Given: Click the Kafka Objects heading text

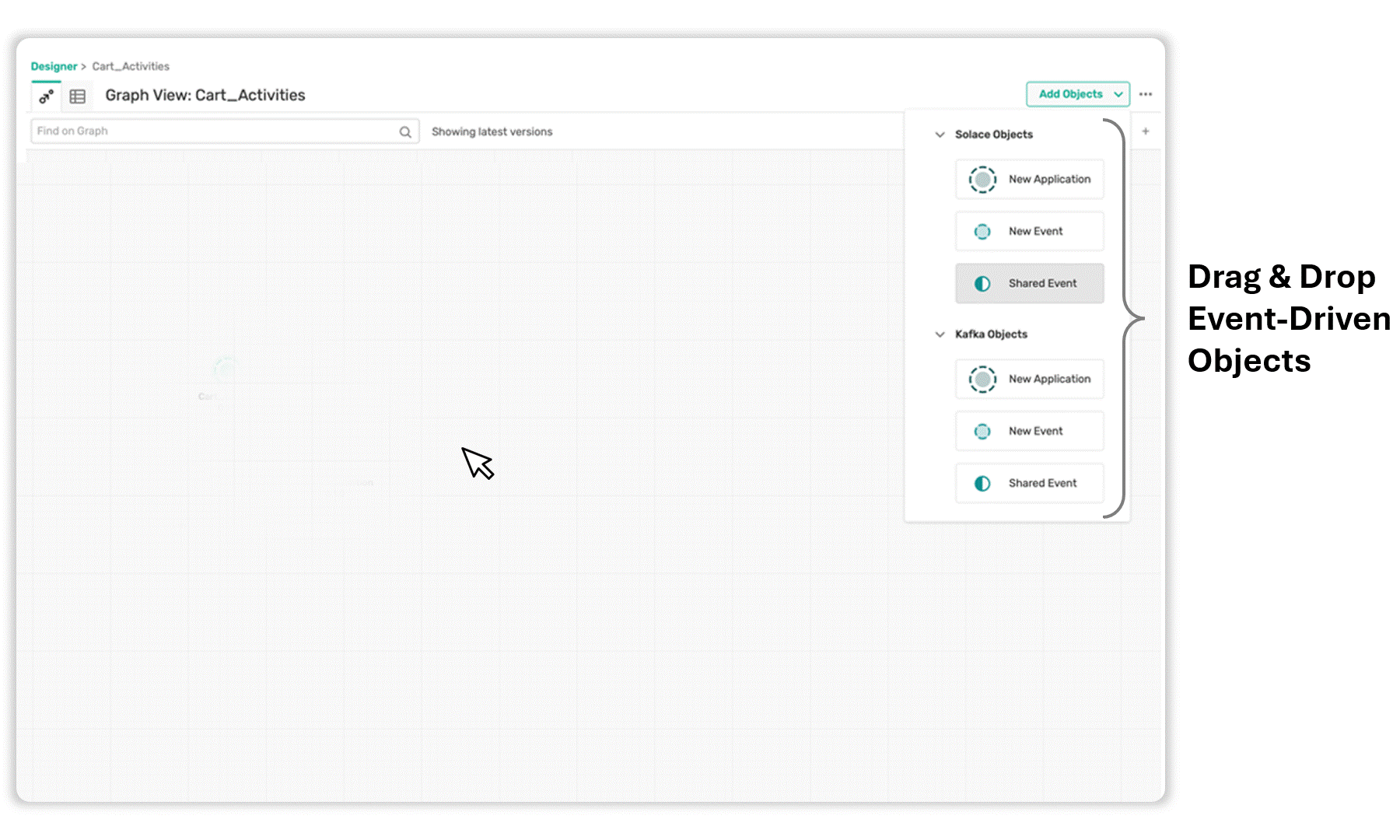Looking at the screenshot, I should click(992, 334).
